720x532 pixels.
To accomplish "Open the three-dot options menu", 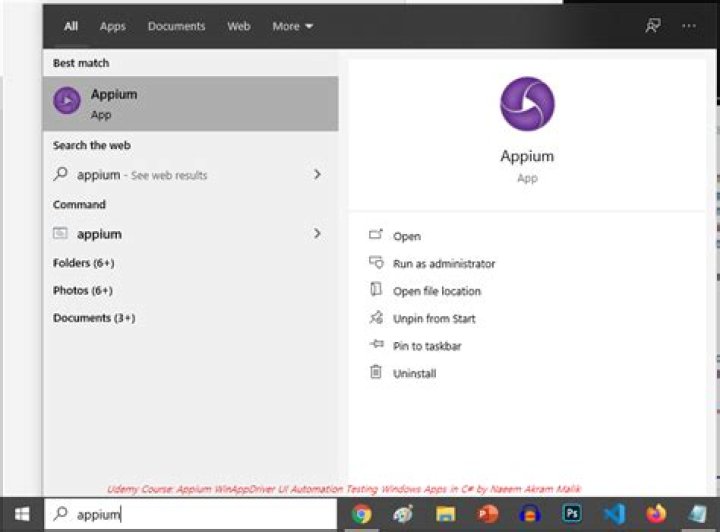I will (689, 26).
